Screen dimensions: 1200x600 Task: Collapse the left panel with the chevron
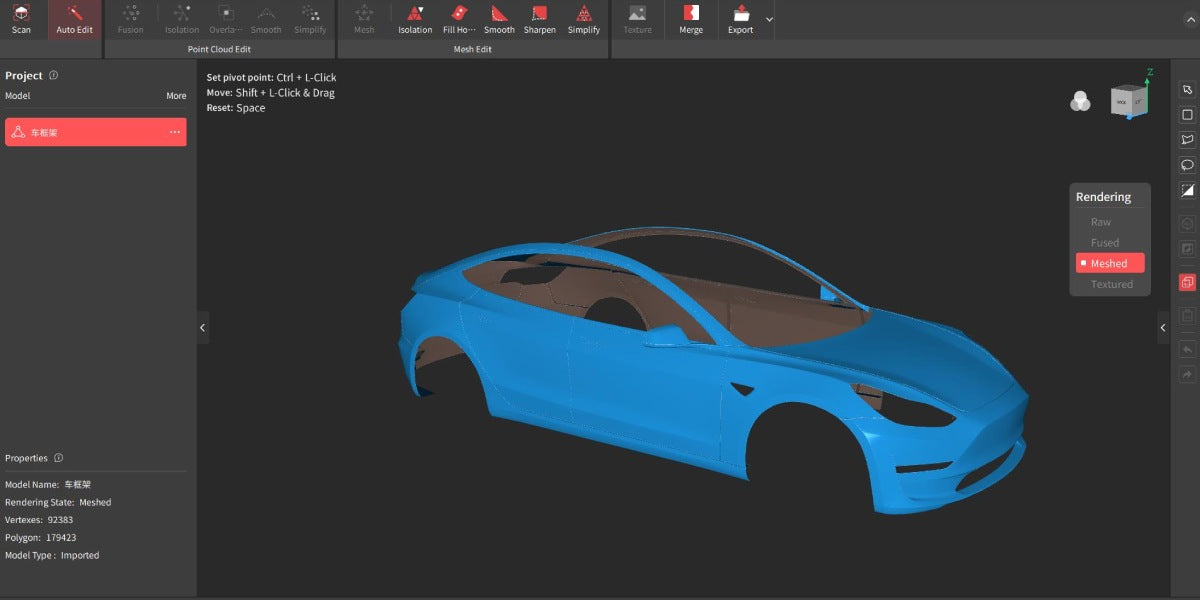pyautogui.click(x=202, y=327)
